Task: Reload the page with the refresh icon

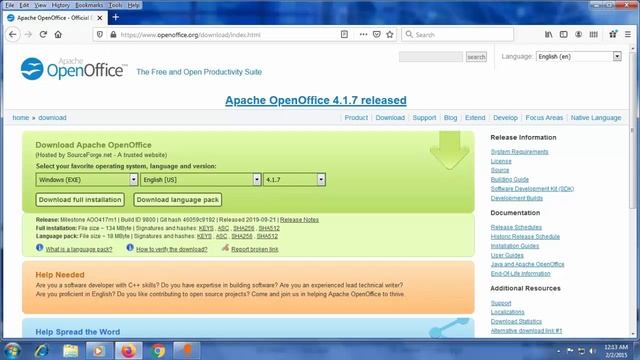Action: [43, 35]
